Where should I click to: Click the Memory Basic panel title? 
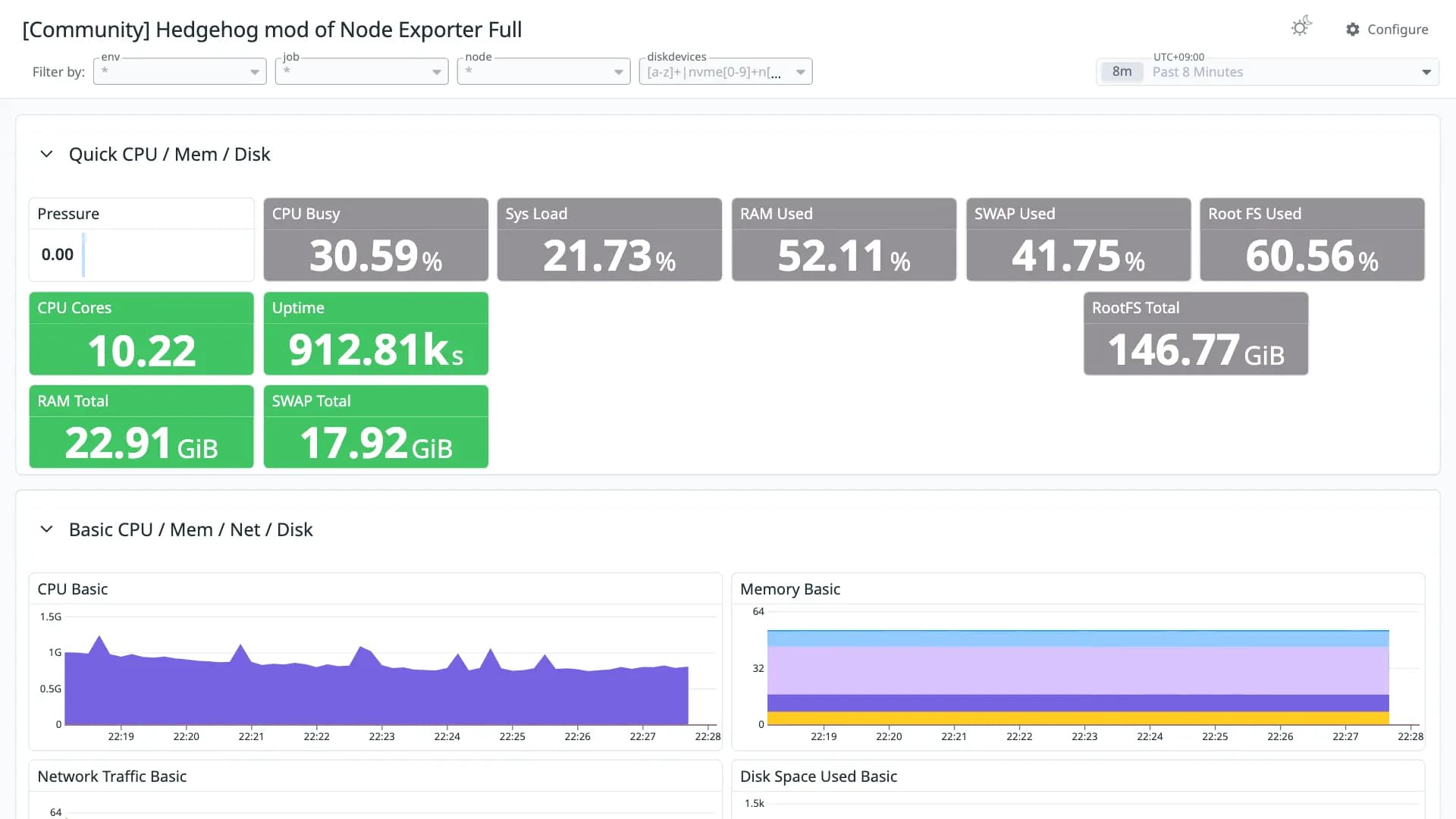point(790,589)
